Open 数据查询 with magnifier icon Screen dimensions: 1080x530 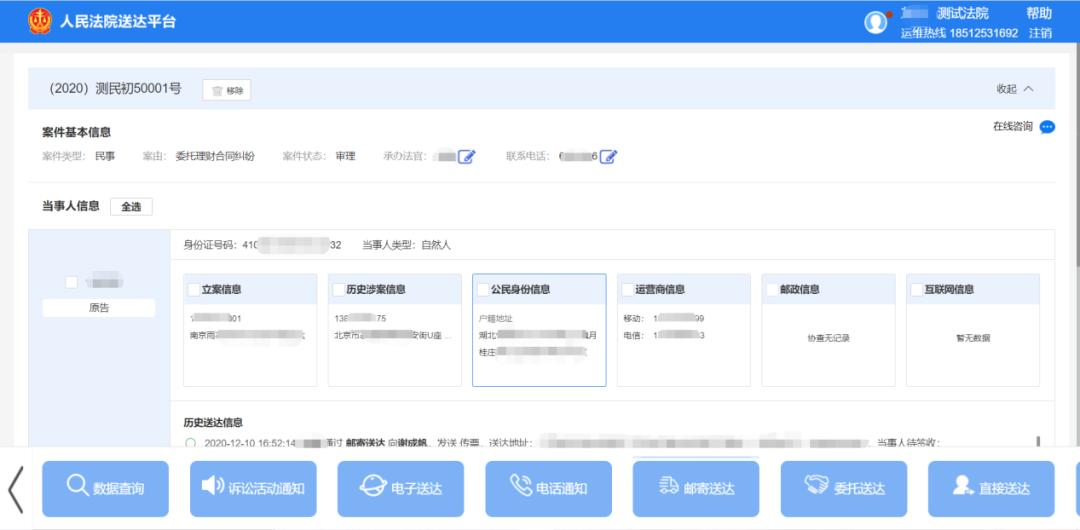[105, 488]
